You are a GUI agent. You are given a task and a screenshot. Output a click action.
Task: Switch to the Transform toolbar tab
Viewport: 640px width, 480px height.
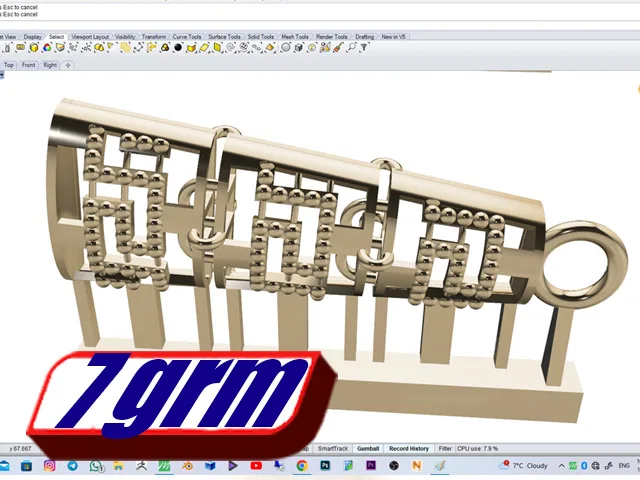(154, 37)
